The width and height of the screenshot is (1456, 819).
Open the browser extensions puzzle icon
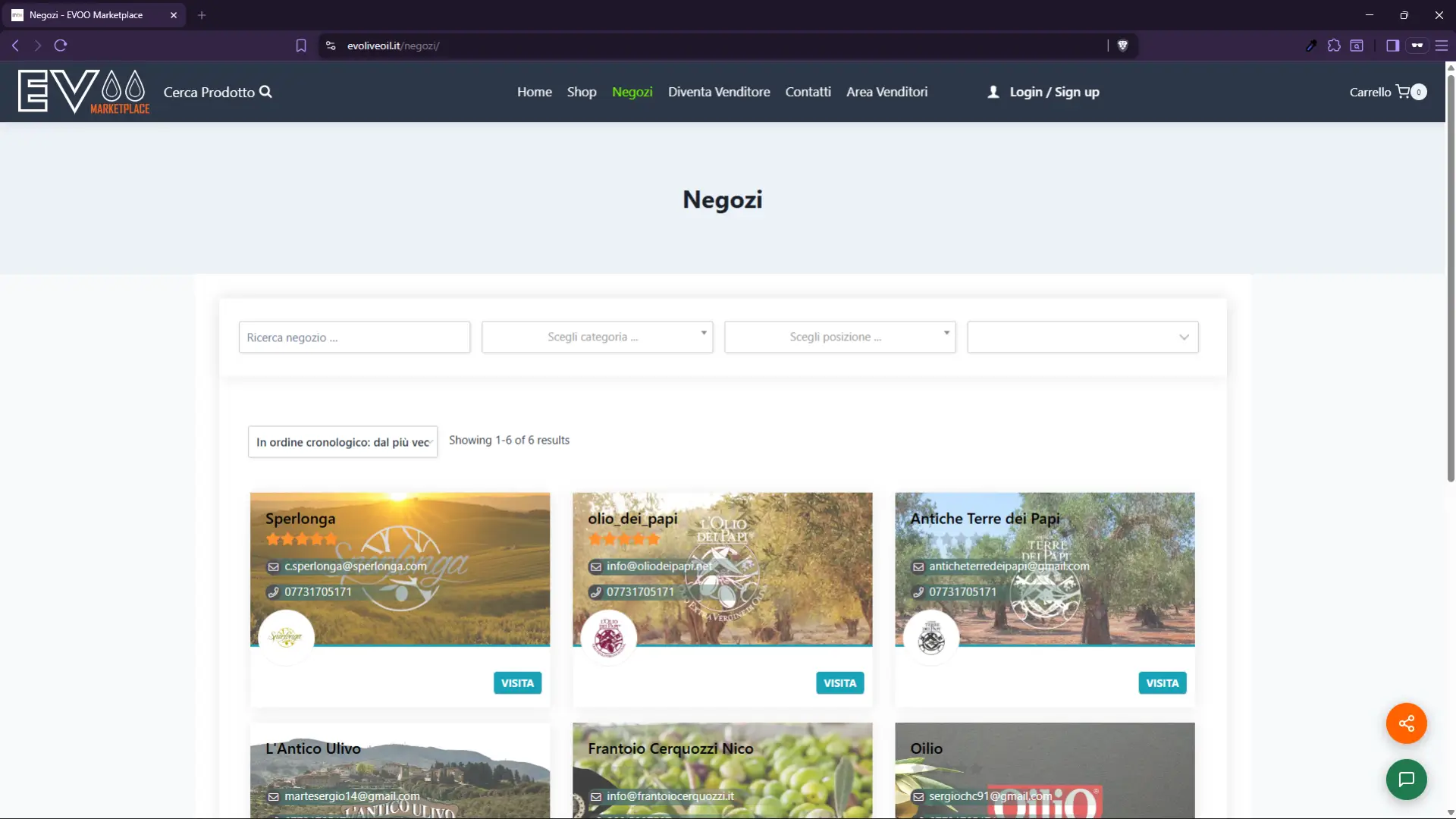click(x=1334, y=45)
